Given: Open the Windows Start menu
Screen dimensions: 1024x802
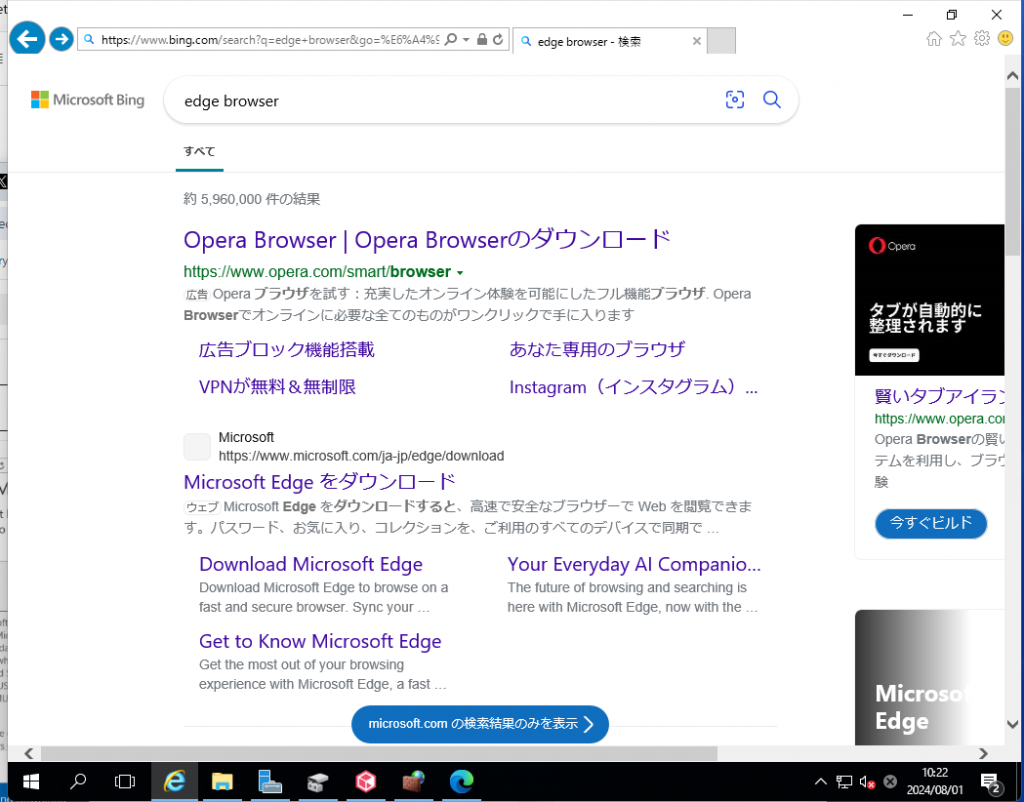Looking at the screenshot, I should 30,782.
